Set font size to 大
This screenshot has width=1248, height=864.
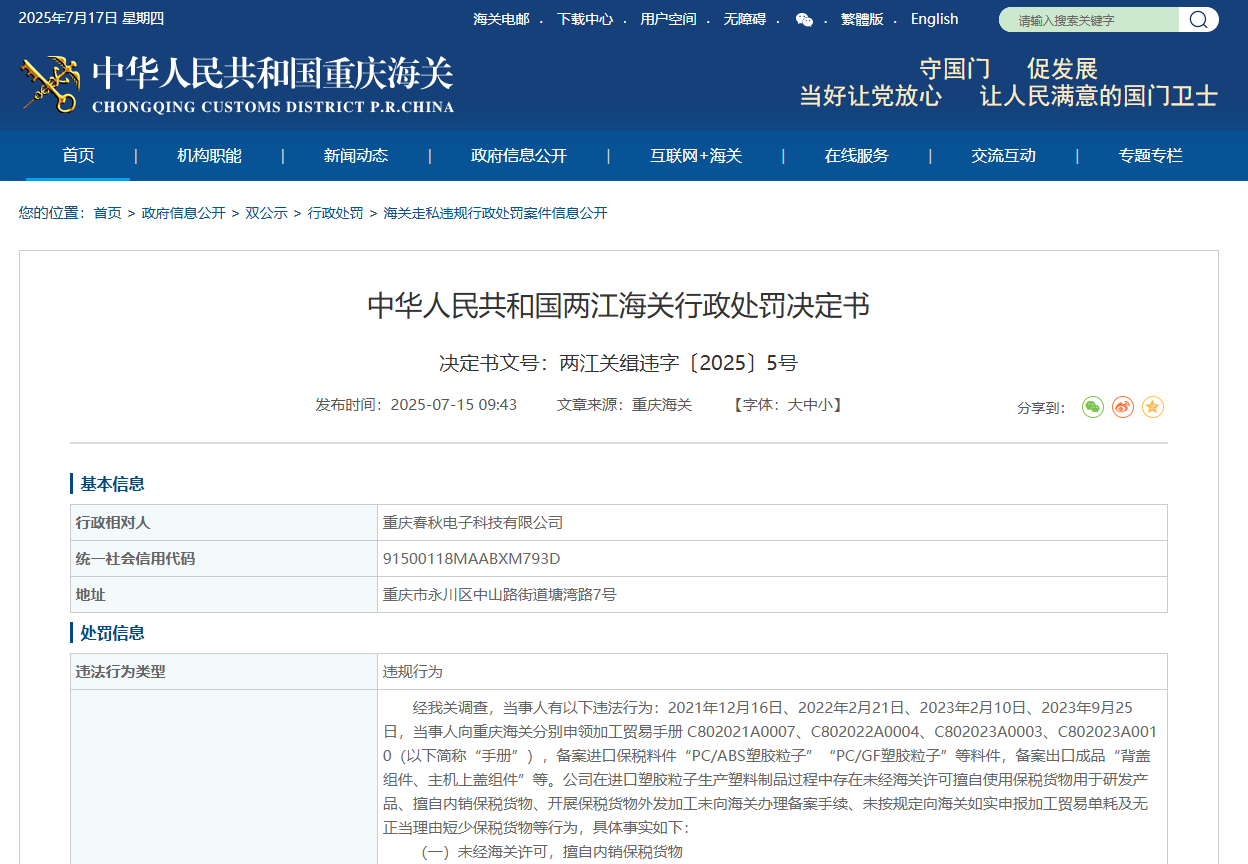pyautogui.click(x=795, y=405)
